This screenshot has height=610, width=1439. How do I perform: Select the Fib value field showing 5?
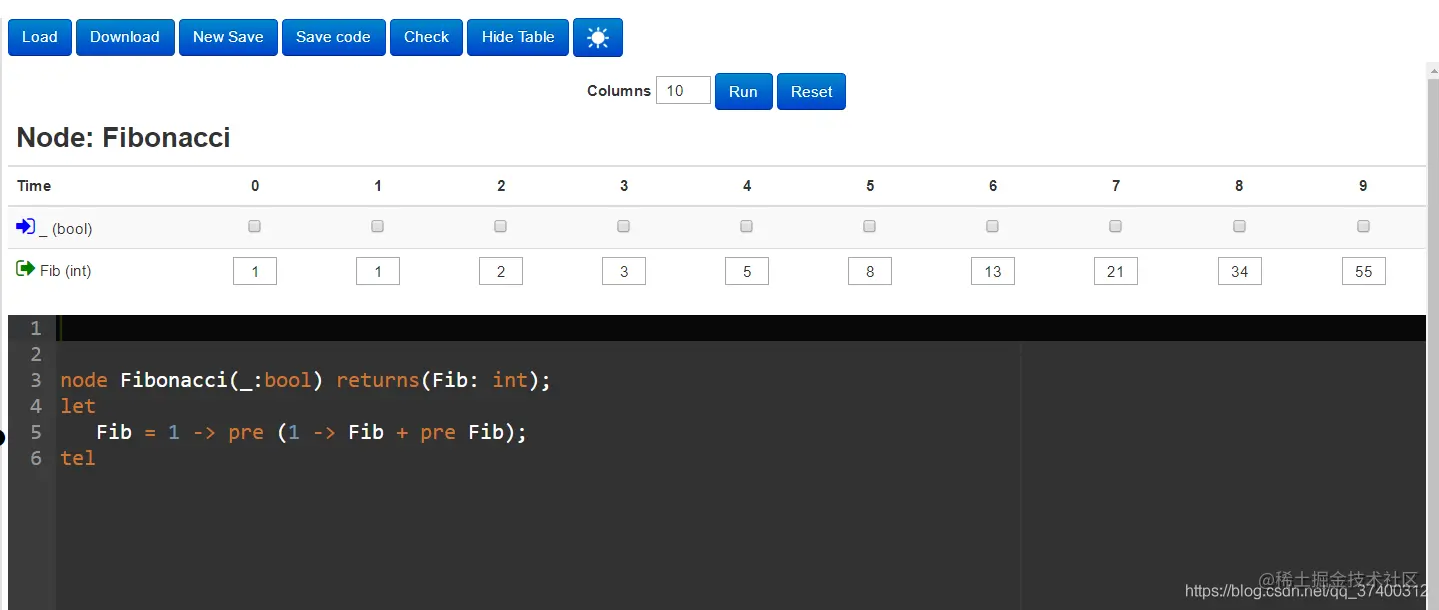coord(747,271)
